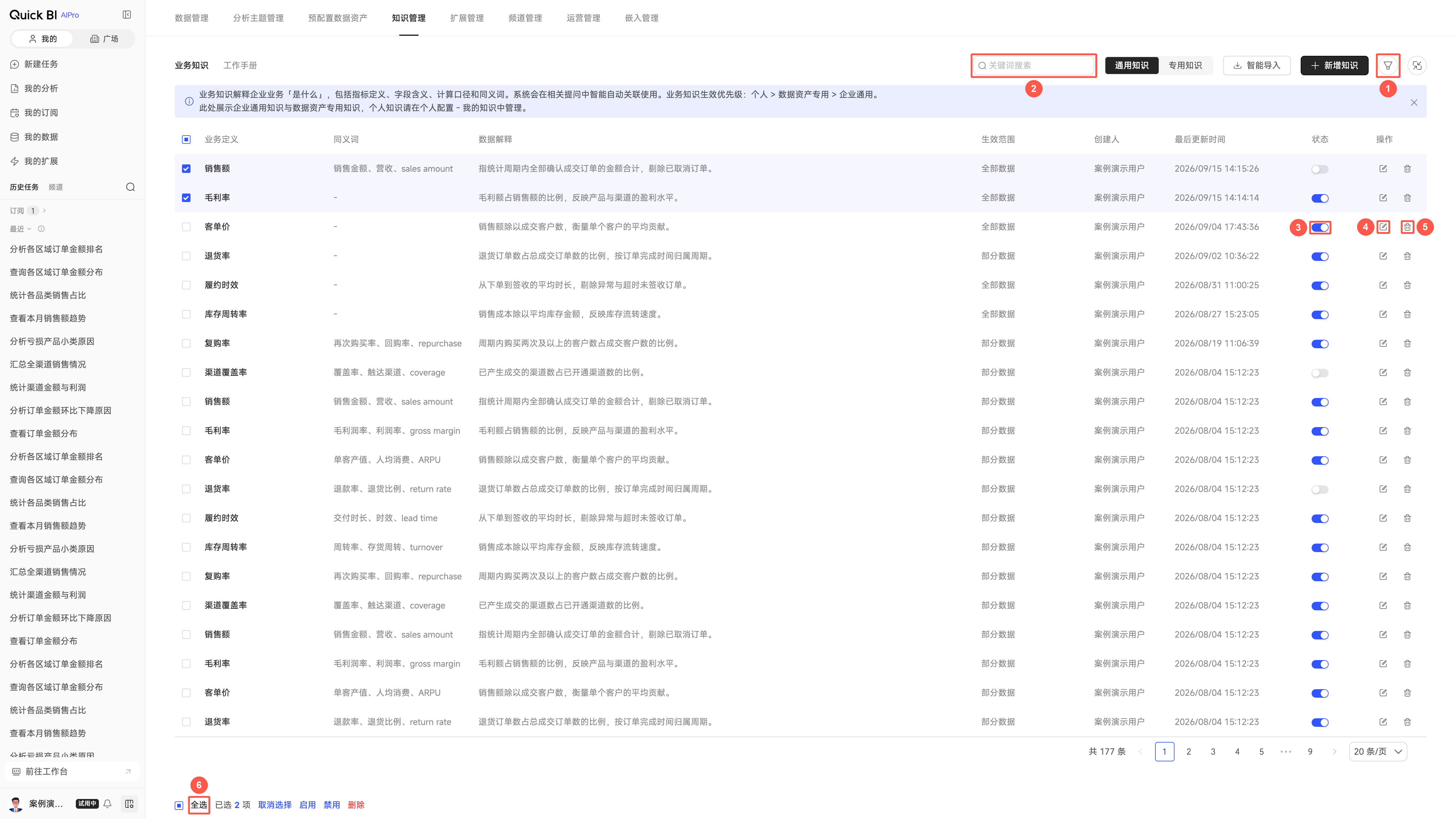Edit the 销售额 row updated 14:15:26
Viewport: 1456px width, 819px height.
pyautogui.click(x=1383, y=168)
